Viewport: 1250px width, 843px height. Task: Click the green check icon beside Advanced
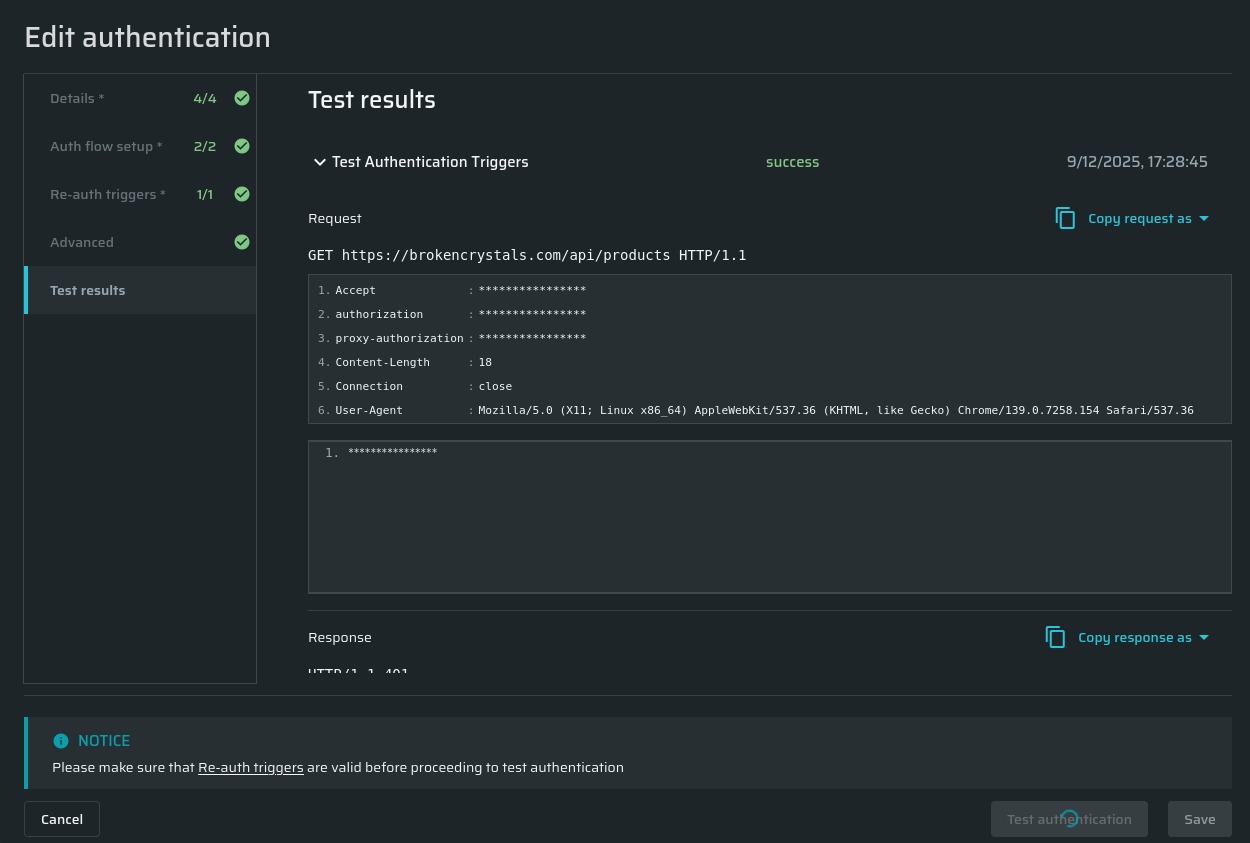pos(242,242)
